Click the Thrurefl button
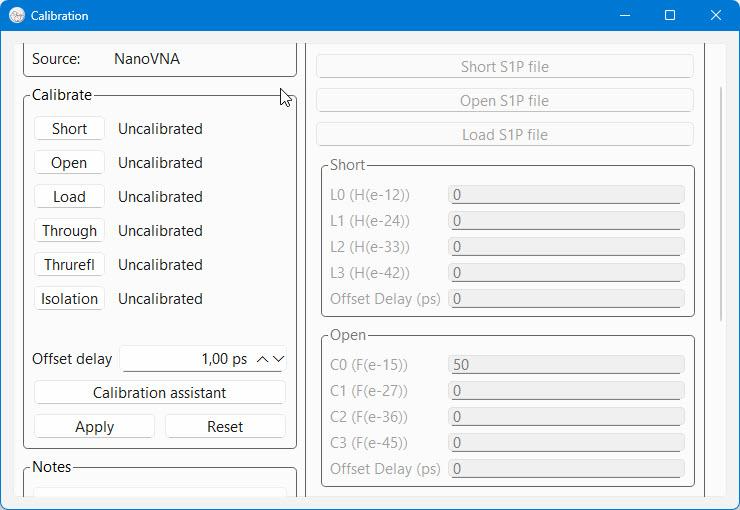Viewport: 740px width, 510px height. (x=69, y=264)
